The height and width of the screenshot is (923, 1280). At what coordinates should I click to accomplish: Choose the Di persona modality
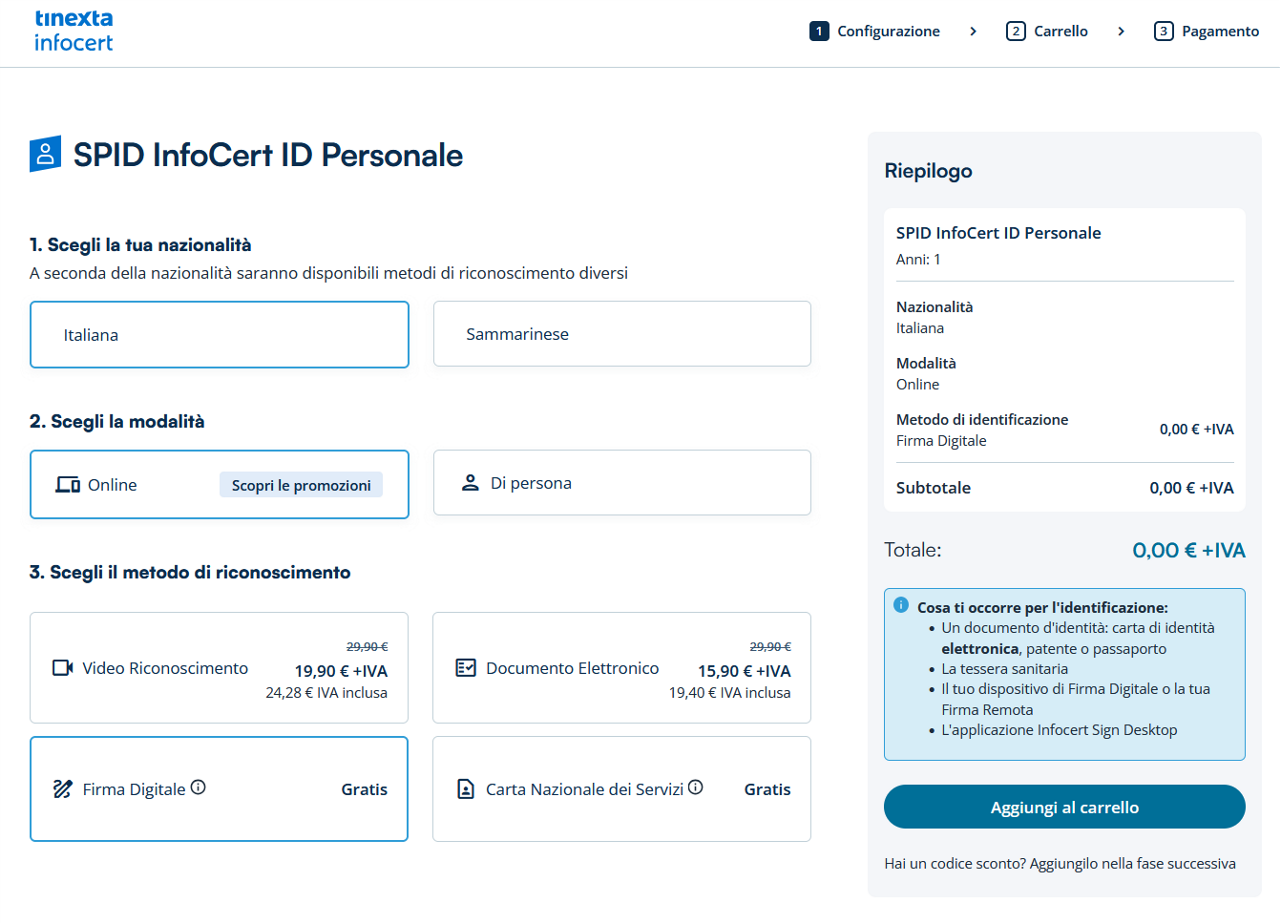tap(622, 483)
